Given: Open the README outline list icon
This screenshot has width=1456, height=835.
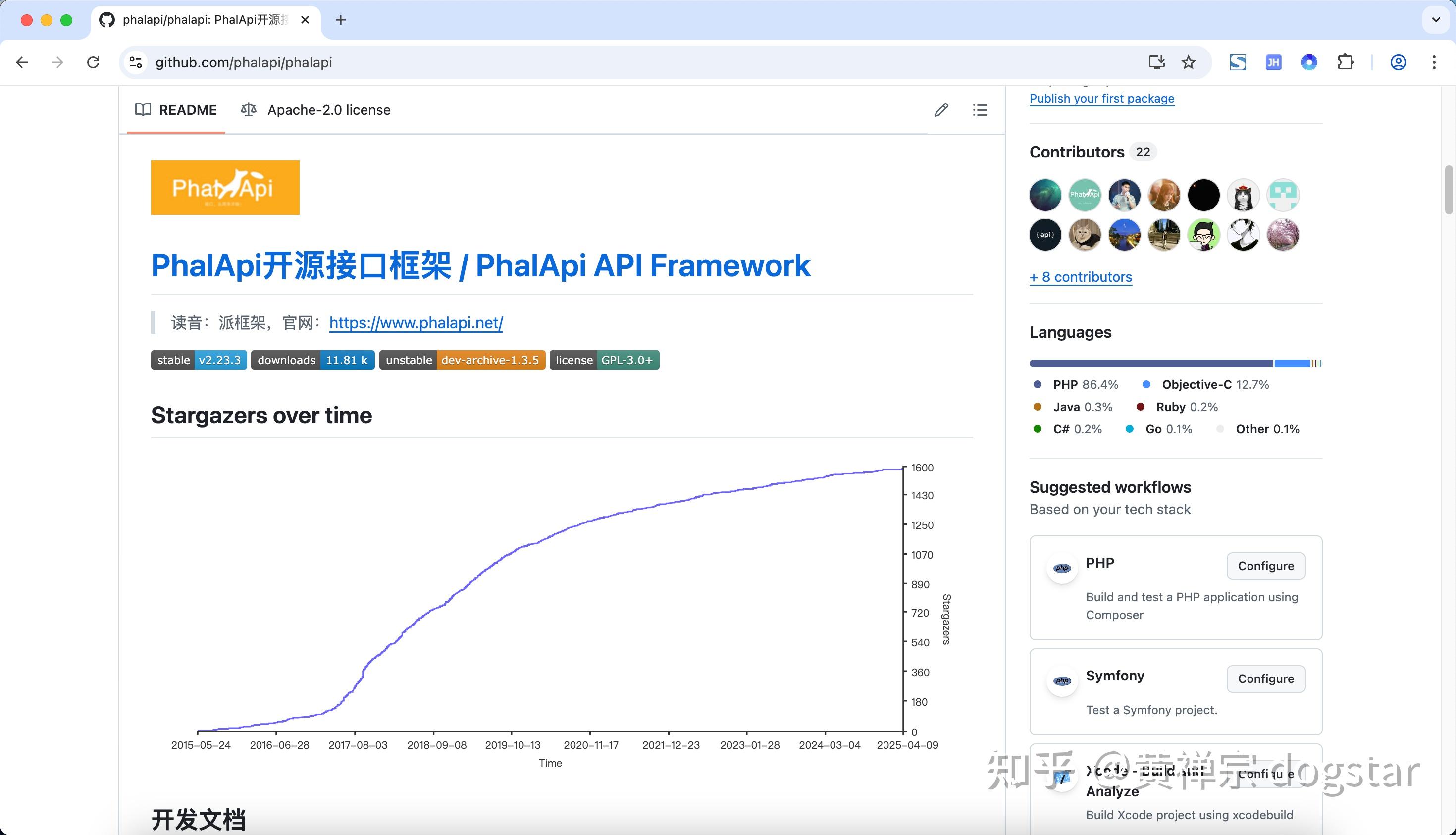Looking at the screenshot, I should (980, 109).
